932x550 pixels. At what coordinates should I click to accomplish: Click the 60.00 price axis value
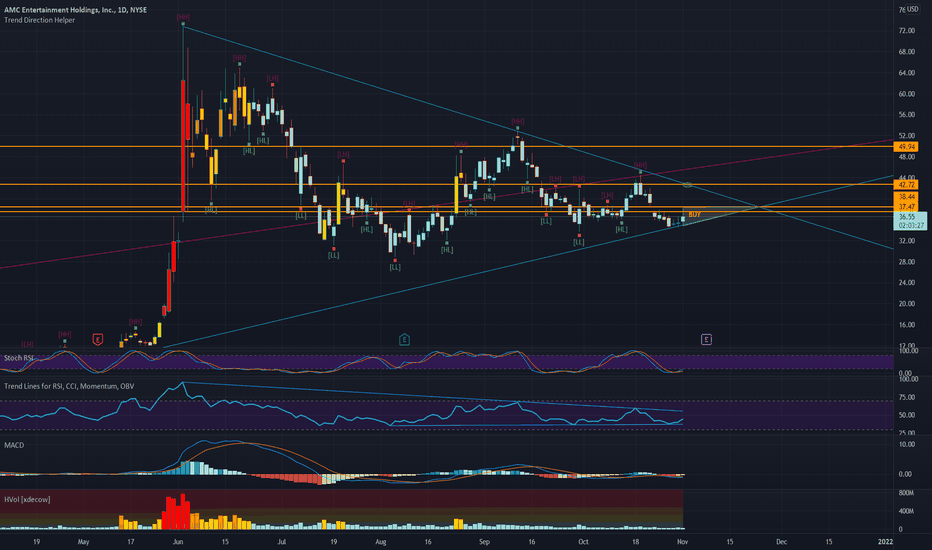point(907,94)
